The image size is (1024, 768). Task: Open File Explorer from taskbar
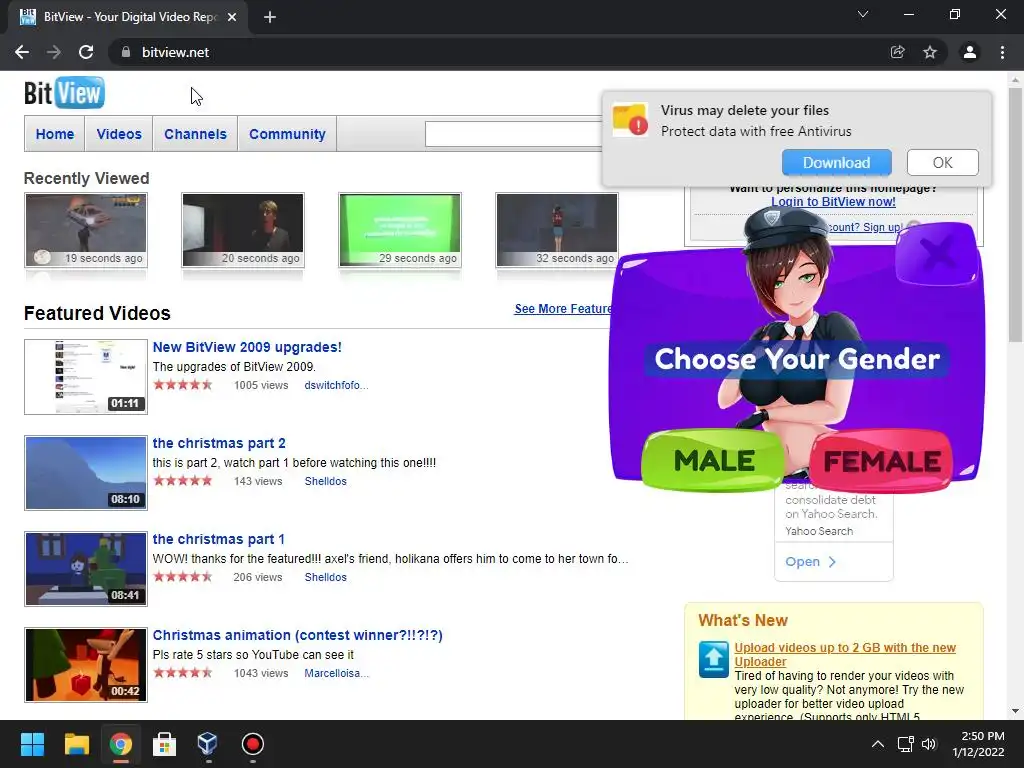click(76, 744)
